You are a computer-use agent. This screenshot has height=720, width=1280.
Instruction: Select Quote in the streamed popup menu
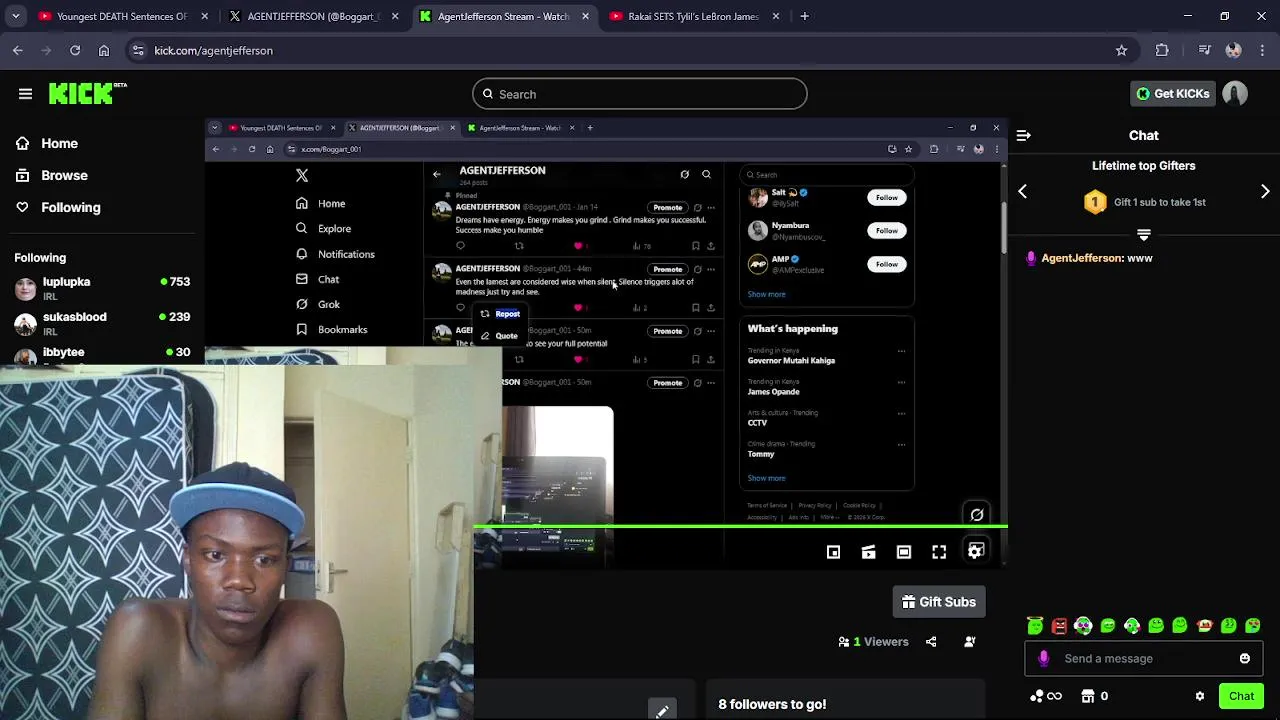(x=499, y=336)
